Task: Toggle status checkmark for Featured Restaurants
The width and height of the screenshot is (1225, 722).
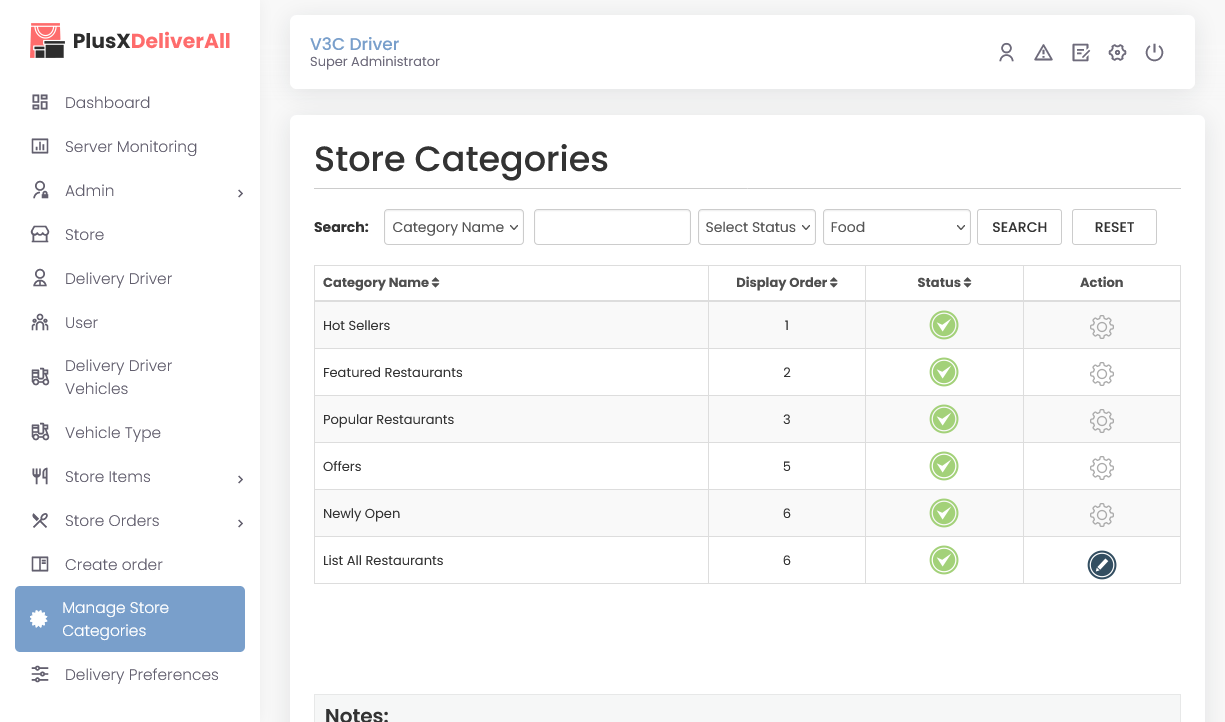Action: coord(944,372)
